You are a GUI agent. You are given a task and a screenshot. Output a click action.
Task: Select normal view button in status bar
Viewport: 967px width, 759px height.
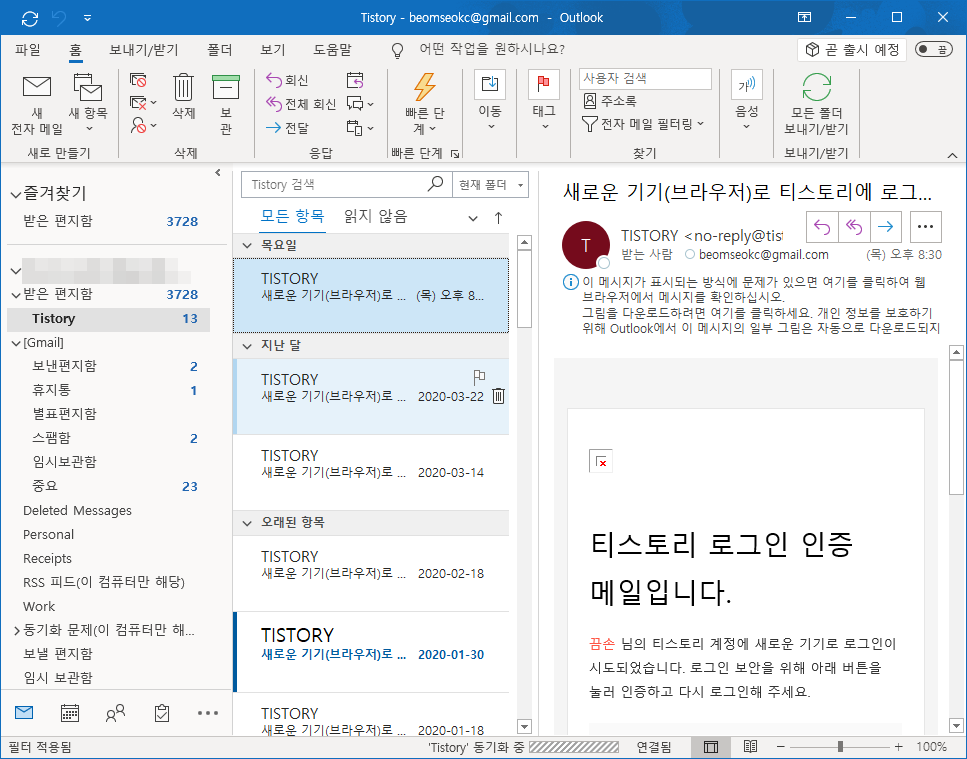point(710,747)
